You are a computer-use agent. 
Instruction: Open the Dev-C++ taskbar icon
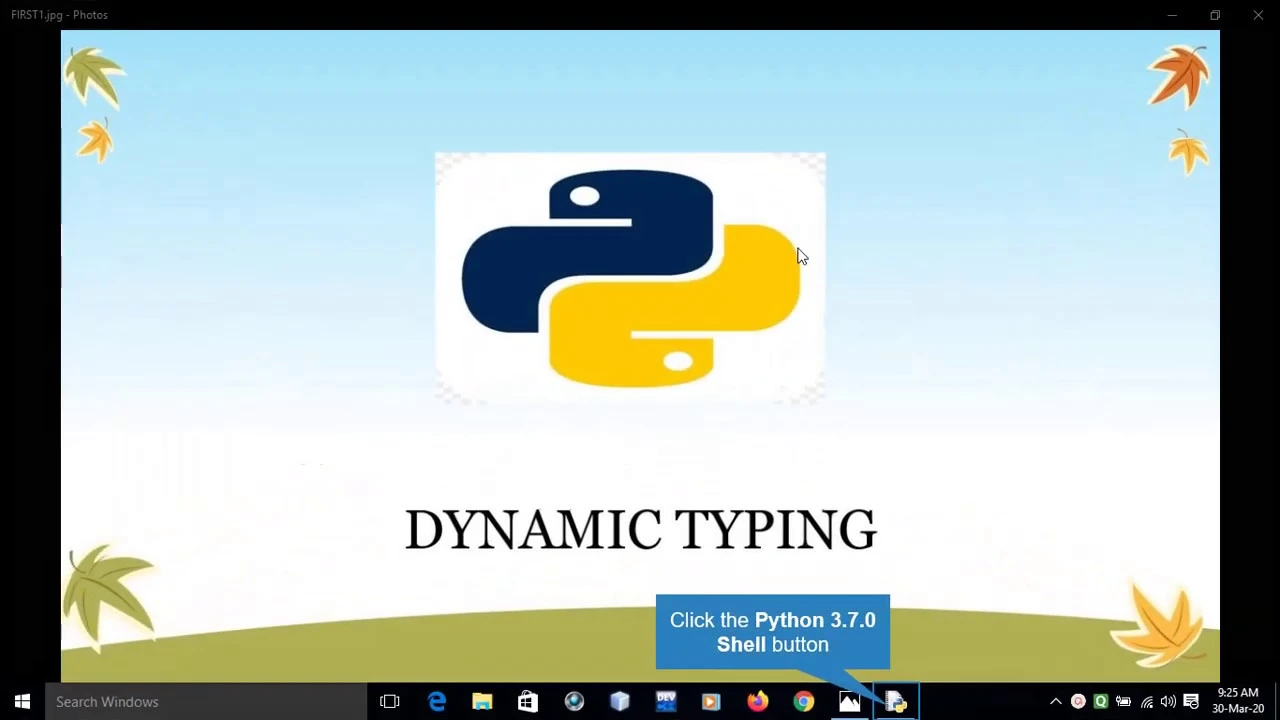tap(666, 702)
